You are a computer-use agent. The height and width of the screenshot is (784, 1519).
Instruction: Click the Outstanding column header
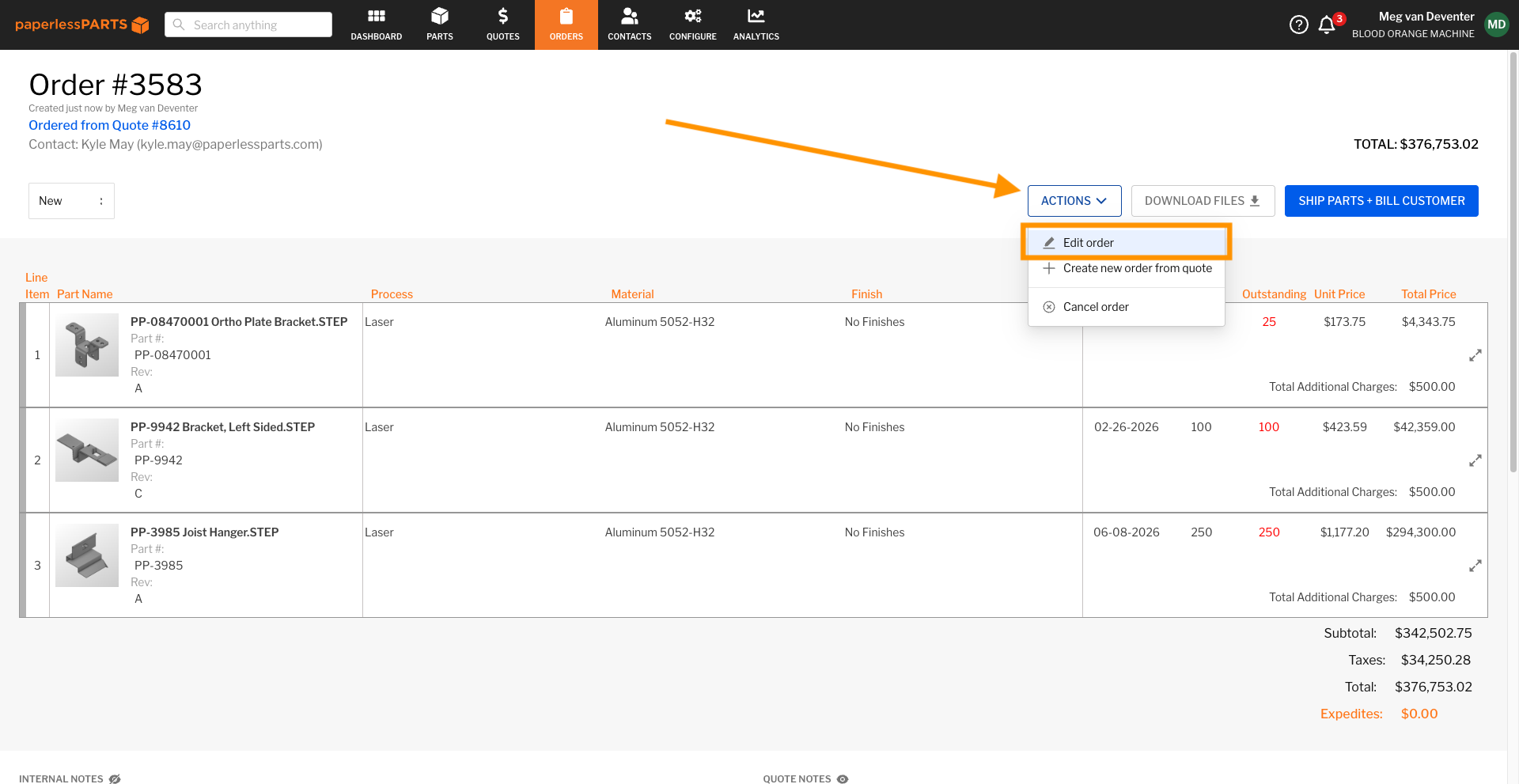click(x=1274, y=294)
